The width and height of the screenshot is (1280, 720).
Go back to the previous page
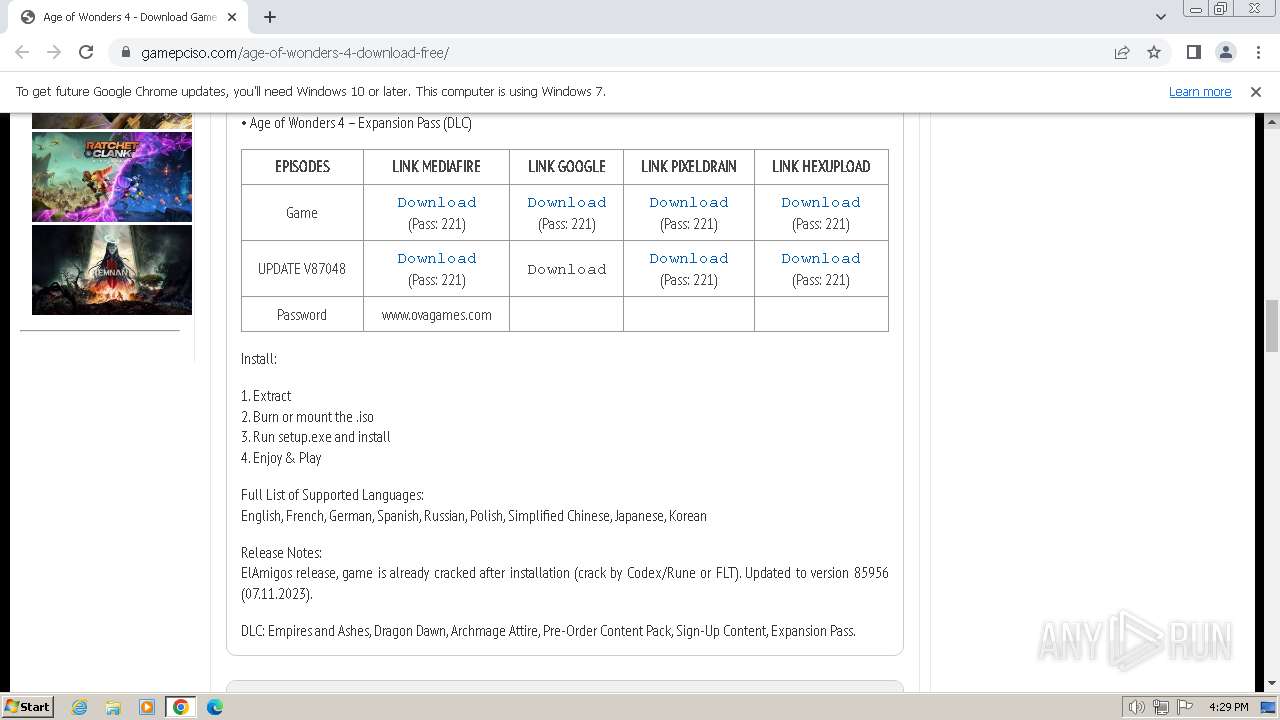[22, 52]
